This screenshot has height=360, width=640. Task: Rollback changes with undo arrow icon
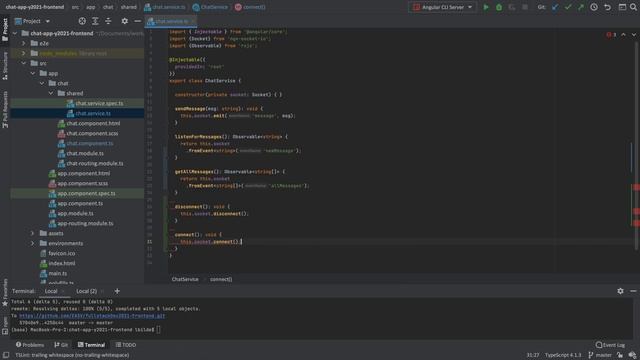607,7
